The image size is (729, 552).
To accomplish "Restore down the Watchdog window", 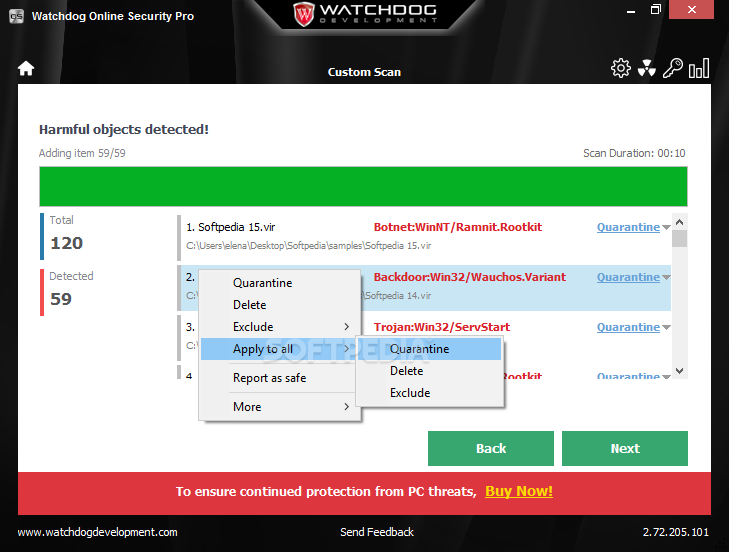I will point(656,10).
